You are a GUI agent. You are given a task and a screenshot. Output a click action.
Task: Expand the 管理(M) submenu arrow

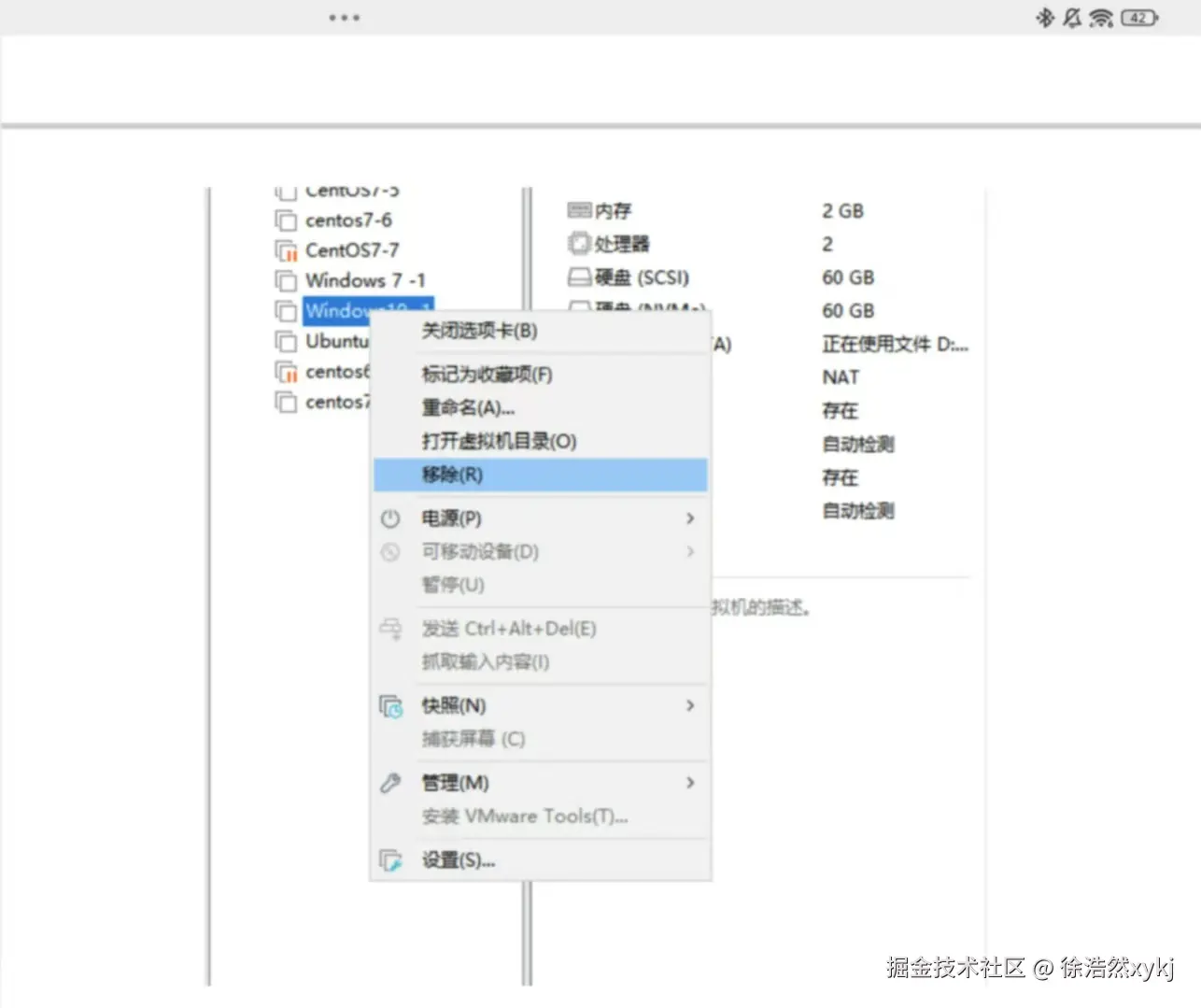(690, 783)
